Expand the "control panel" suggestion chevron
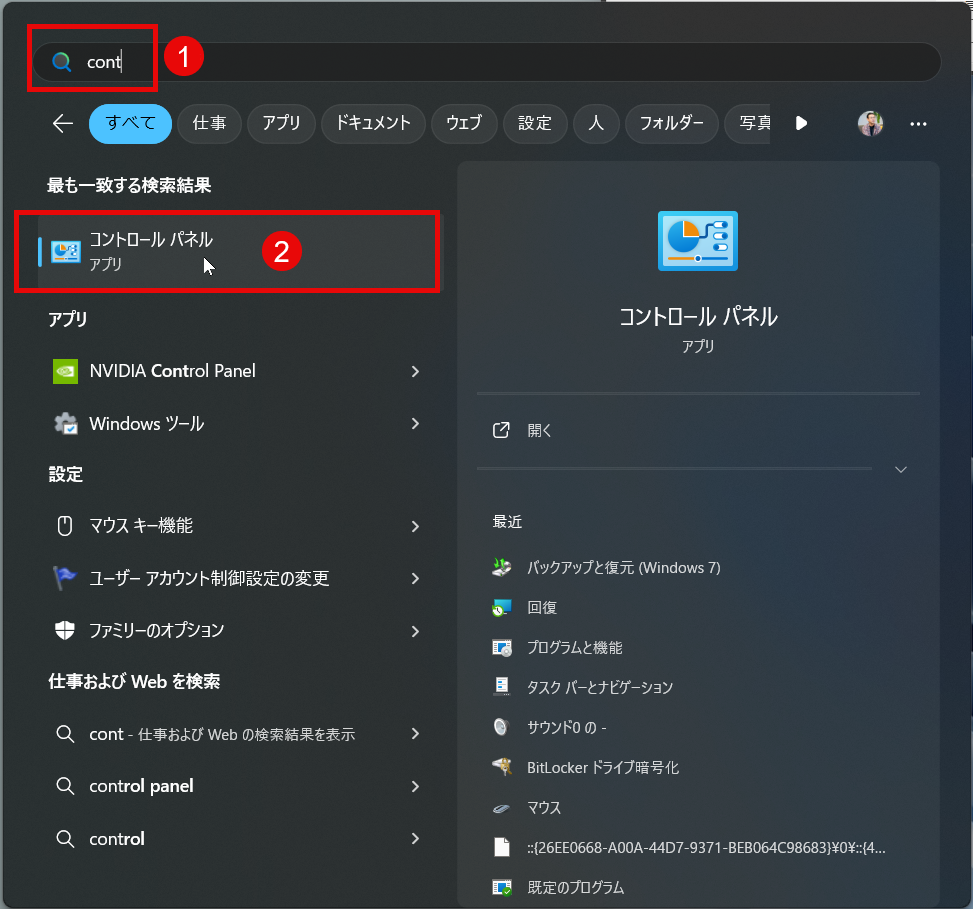This screenshot has width=973, height=909. tap(415, 786)
